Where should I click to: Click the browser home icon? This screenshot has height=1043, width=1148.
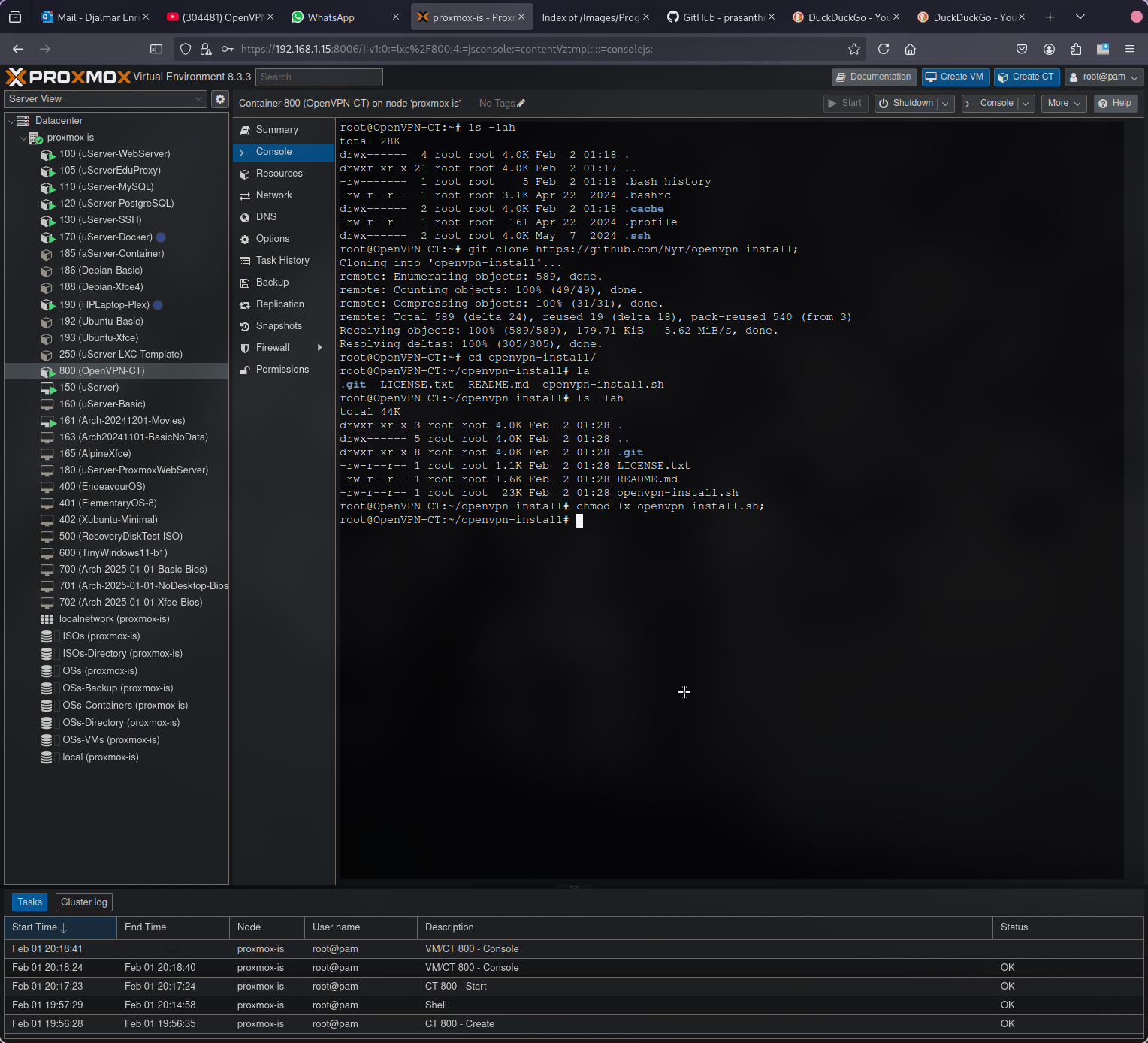pos(910,49)
